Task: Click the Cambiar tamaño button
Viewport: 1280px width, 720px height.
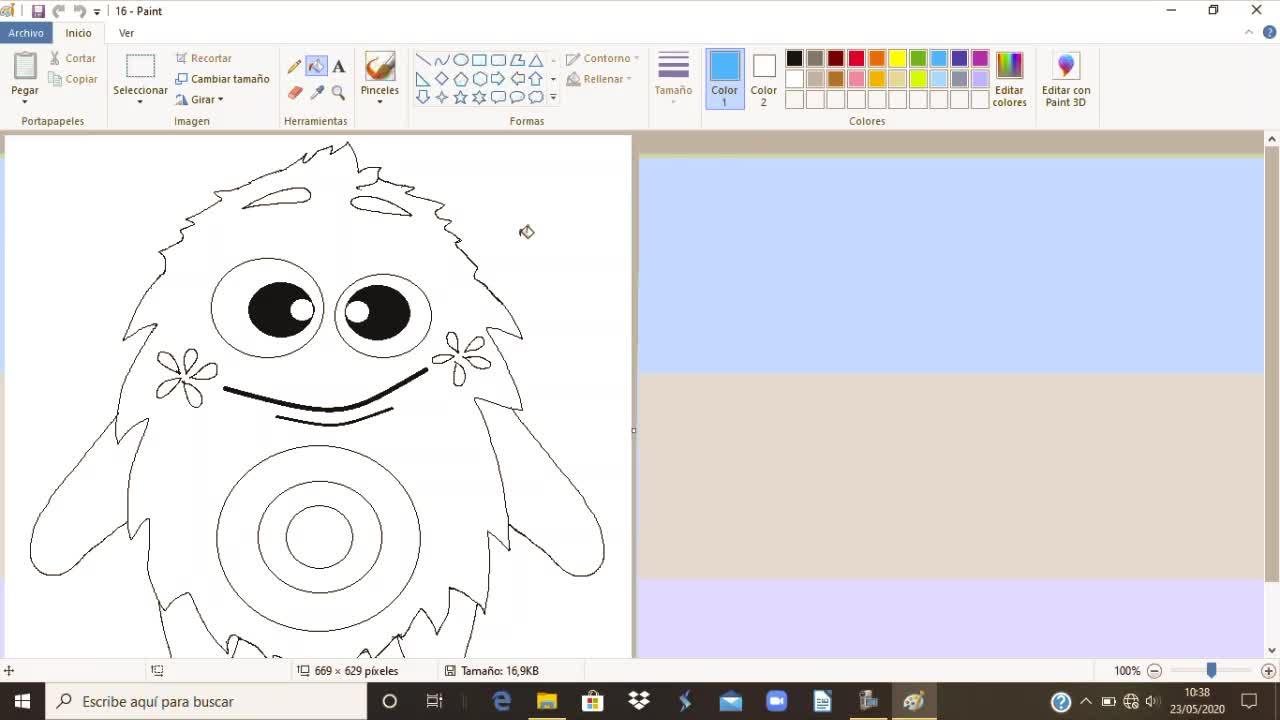Action: 223,79
